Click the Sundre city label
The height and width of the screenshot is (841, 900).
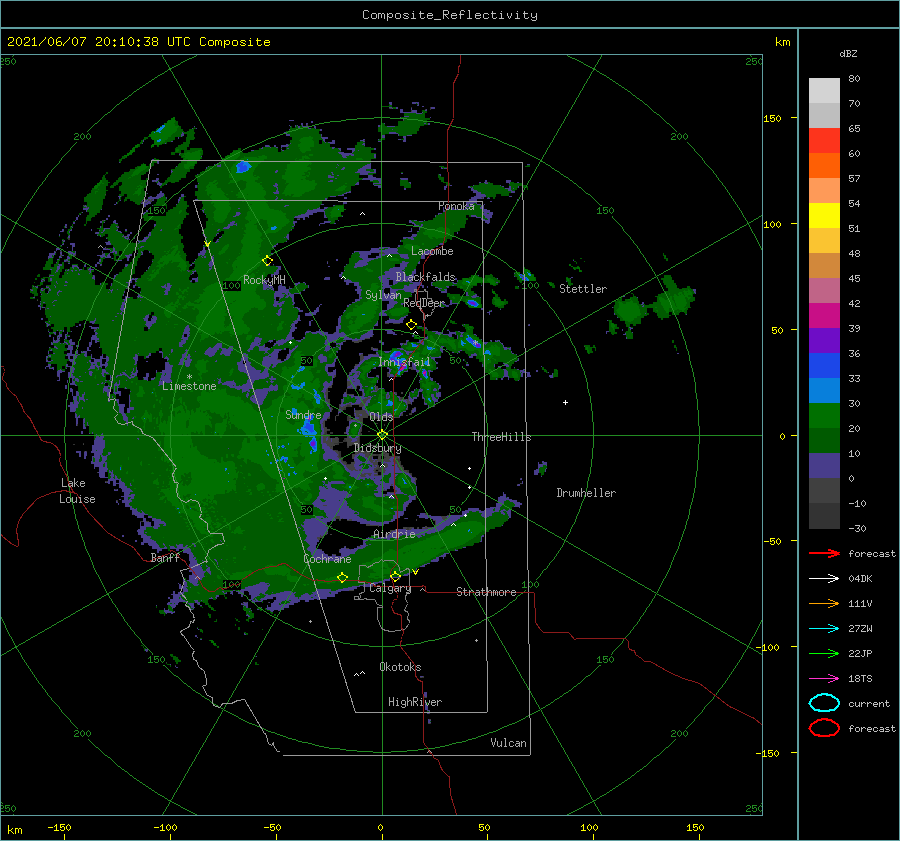[303, 415]
